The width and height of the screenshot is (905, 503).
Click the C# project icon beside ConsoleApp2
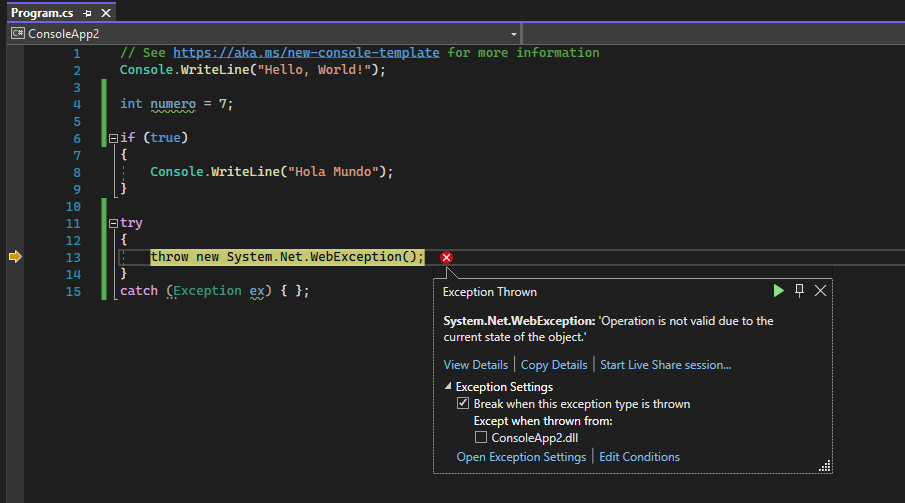[18, 33]
